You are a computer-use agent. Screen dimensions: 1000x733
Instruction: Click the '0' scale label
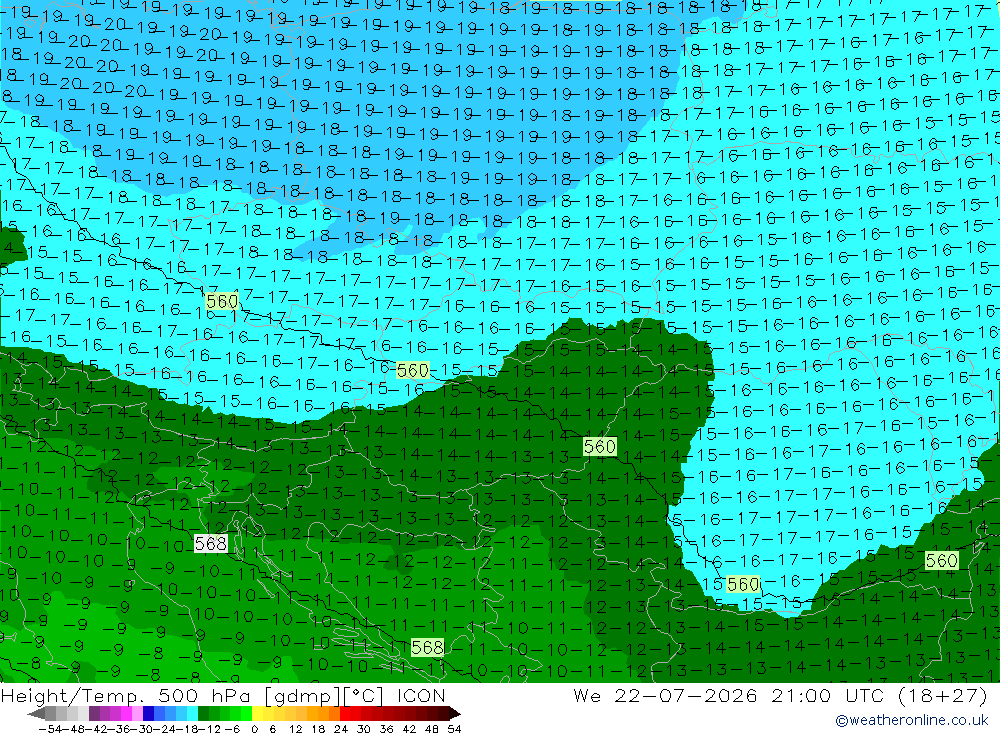point(254,729)
